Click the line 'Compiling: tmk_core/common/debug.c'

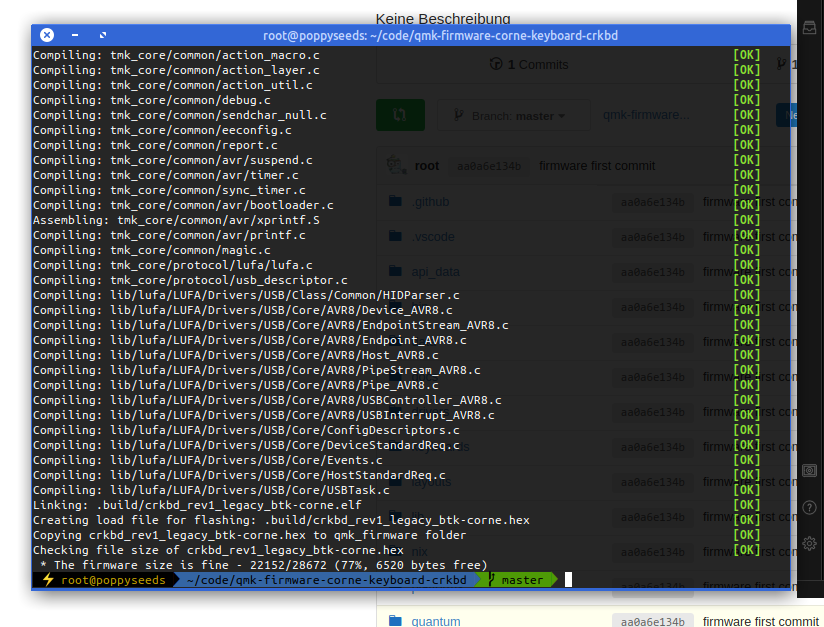click(x=151, y=100)
